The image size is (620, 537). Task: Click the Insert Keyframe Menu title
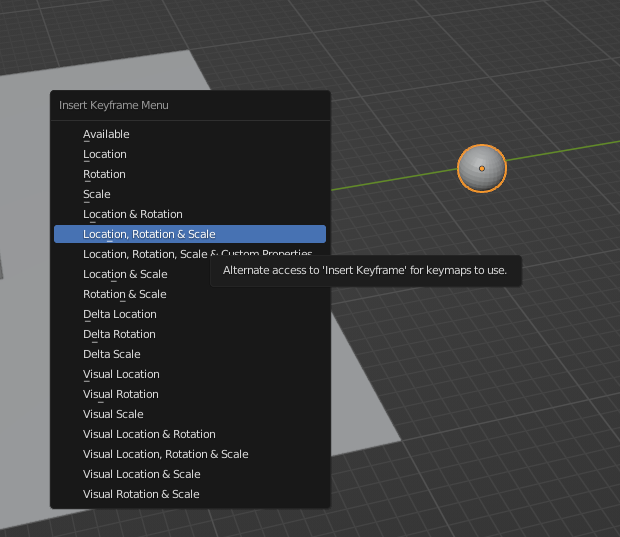[x=114, y=105]
